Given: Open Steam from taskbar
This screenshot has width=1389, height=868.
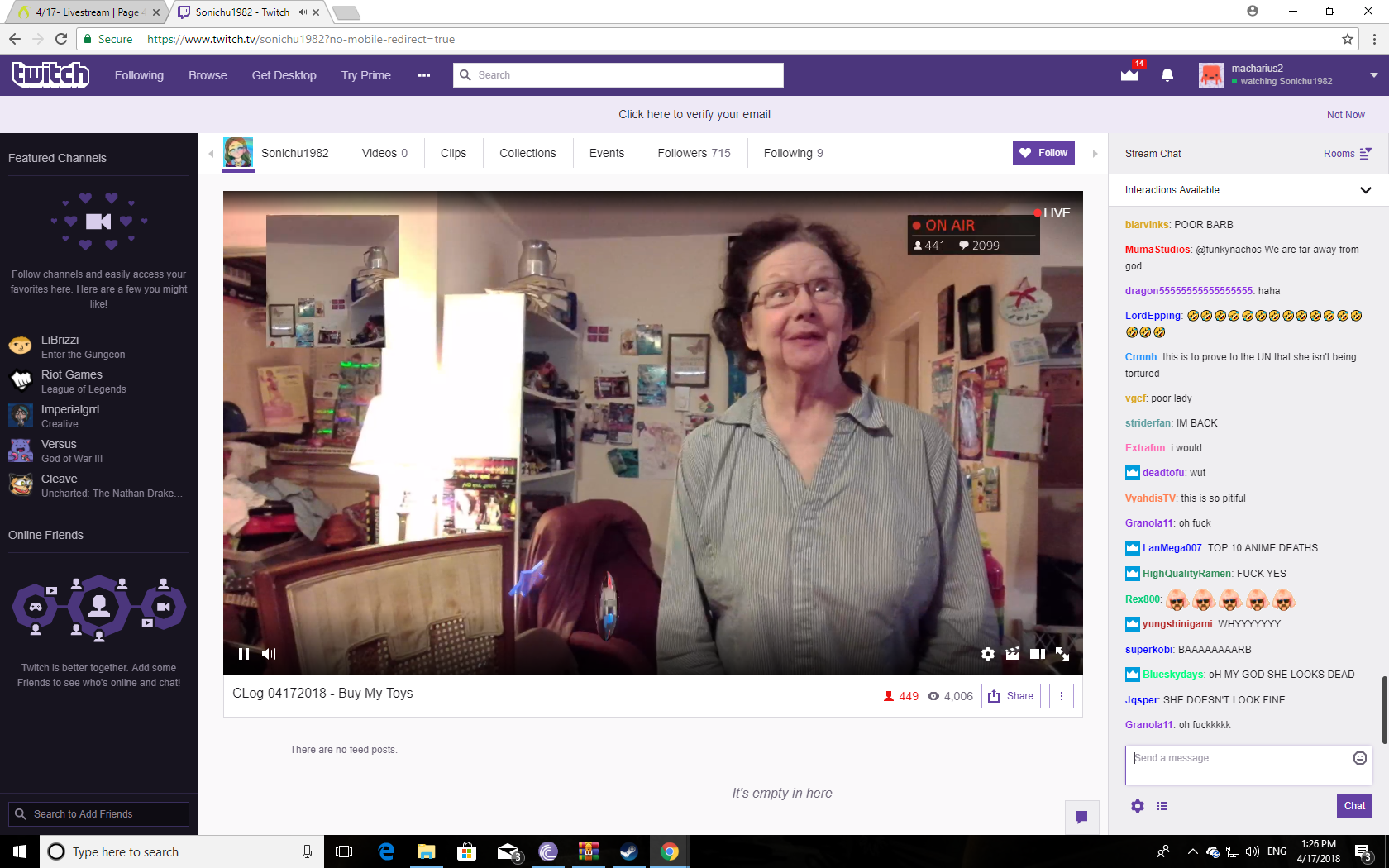Looking at the screenshot, I should pyautogui.click(x=628, y=851).
